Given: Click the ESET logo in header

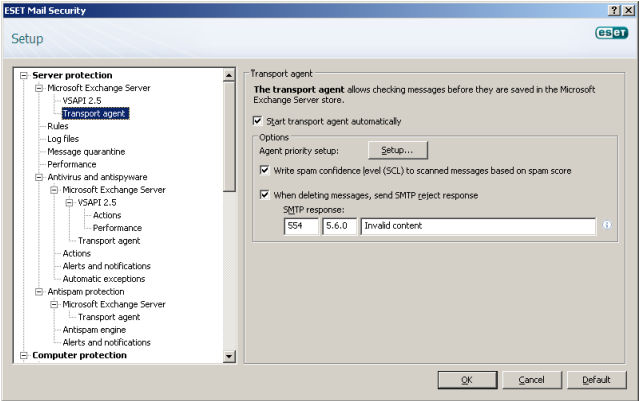Looking at the screenshot, I should 611,33.
